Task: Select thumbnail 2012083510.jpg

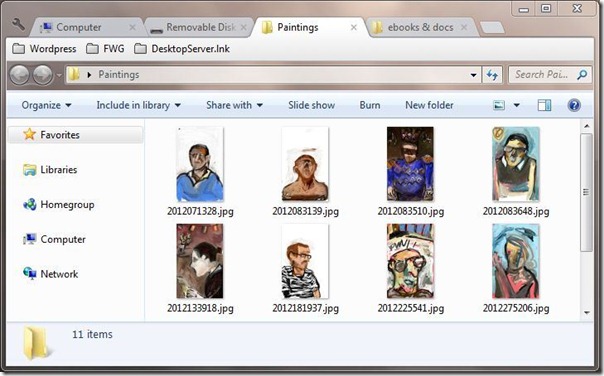Action: coord(410,164)
